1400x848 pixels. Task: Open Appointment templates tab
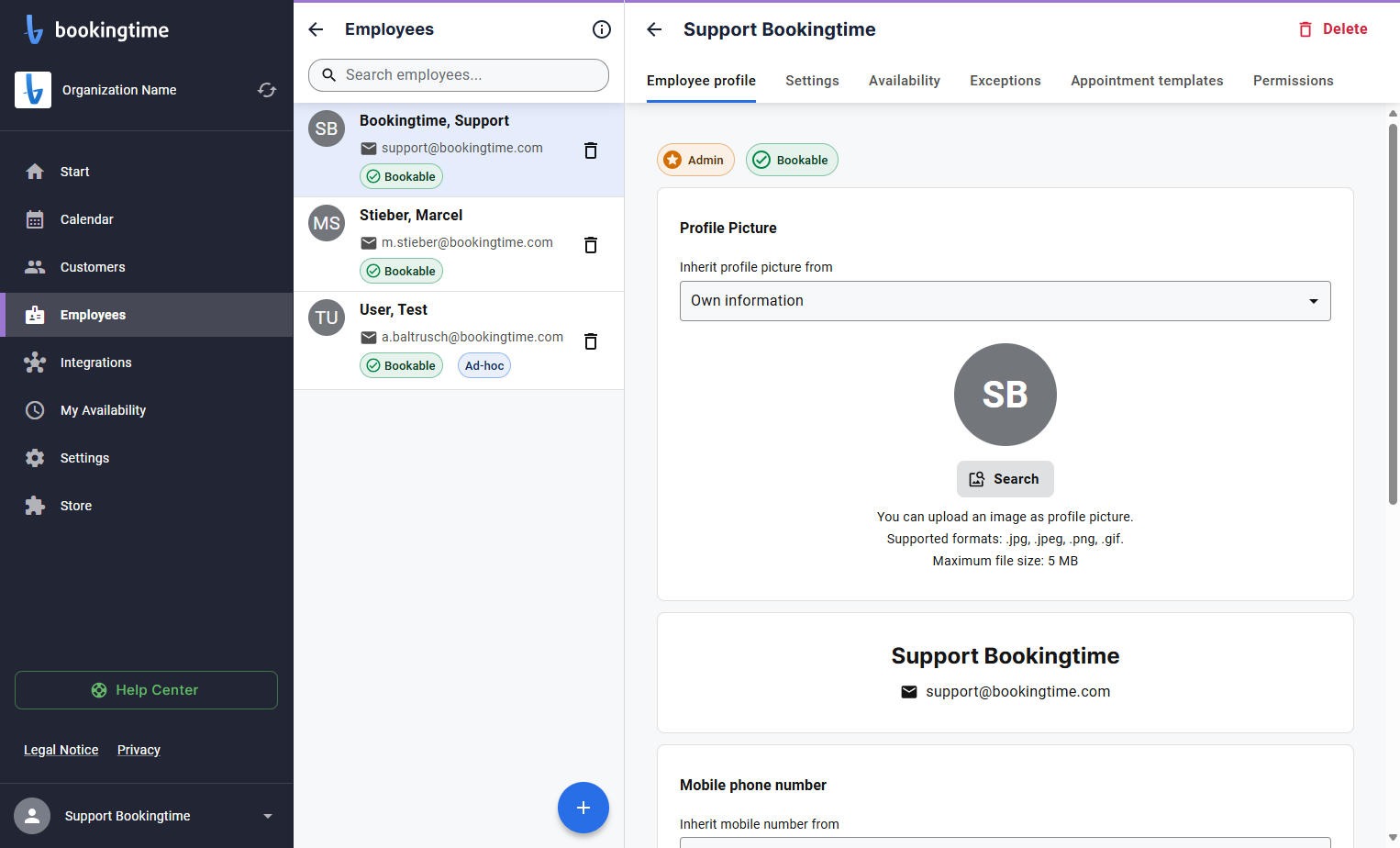pos(1147,81)
